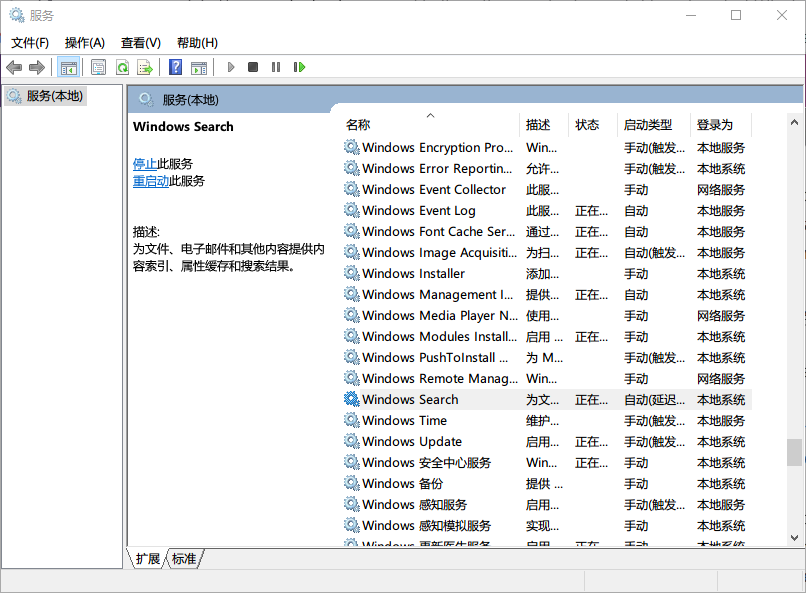This screenshot has width=806, height=593.
Task: Click 维护... description of Windows Time
Action: [542, 421]
